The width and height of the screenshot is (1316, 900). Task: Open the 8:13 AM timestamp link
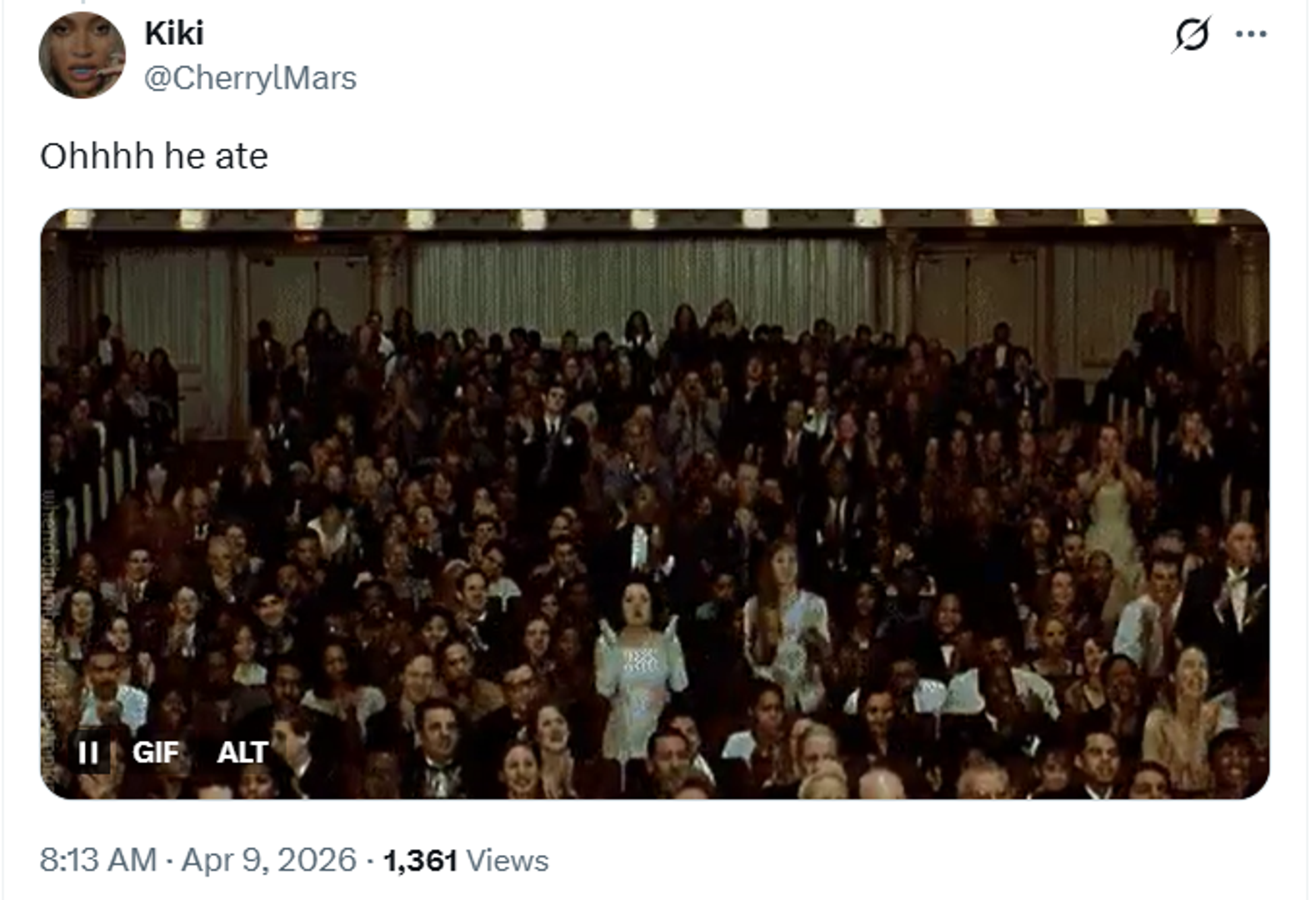(98, 860)
